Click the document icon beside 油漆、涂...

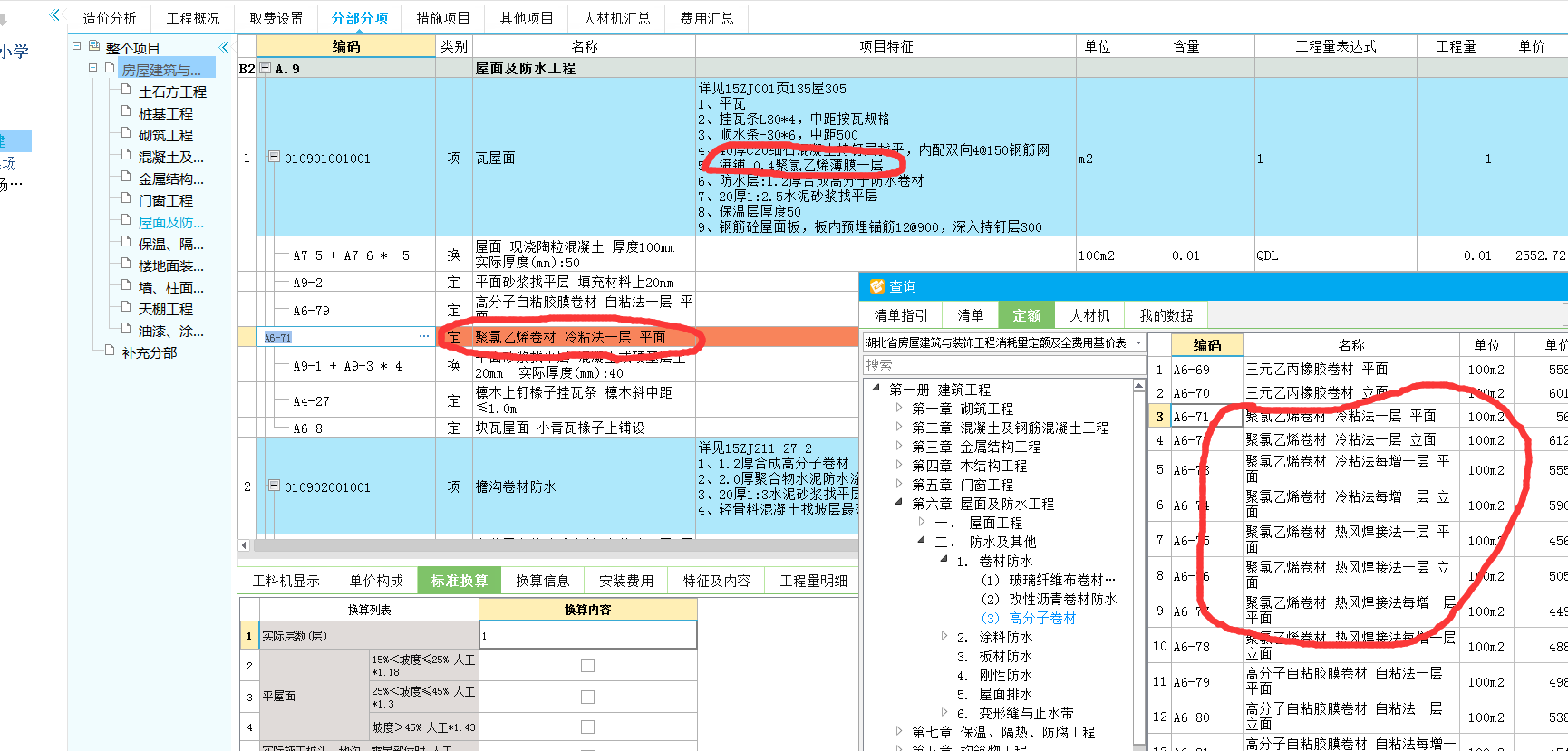click(x=127, y=328)
